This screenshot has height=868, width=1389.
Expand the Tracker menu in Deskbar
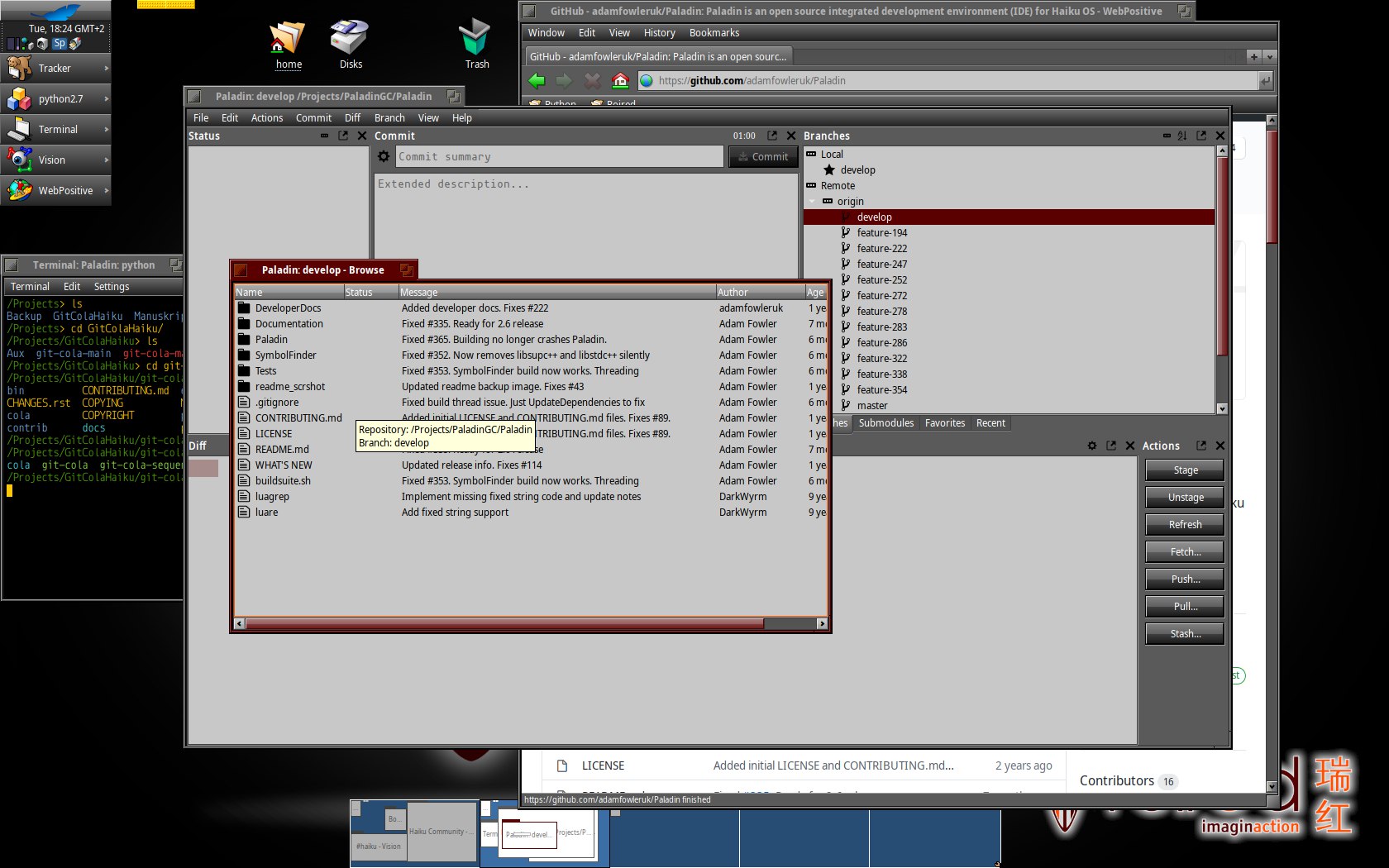tap(55, 69)
